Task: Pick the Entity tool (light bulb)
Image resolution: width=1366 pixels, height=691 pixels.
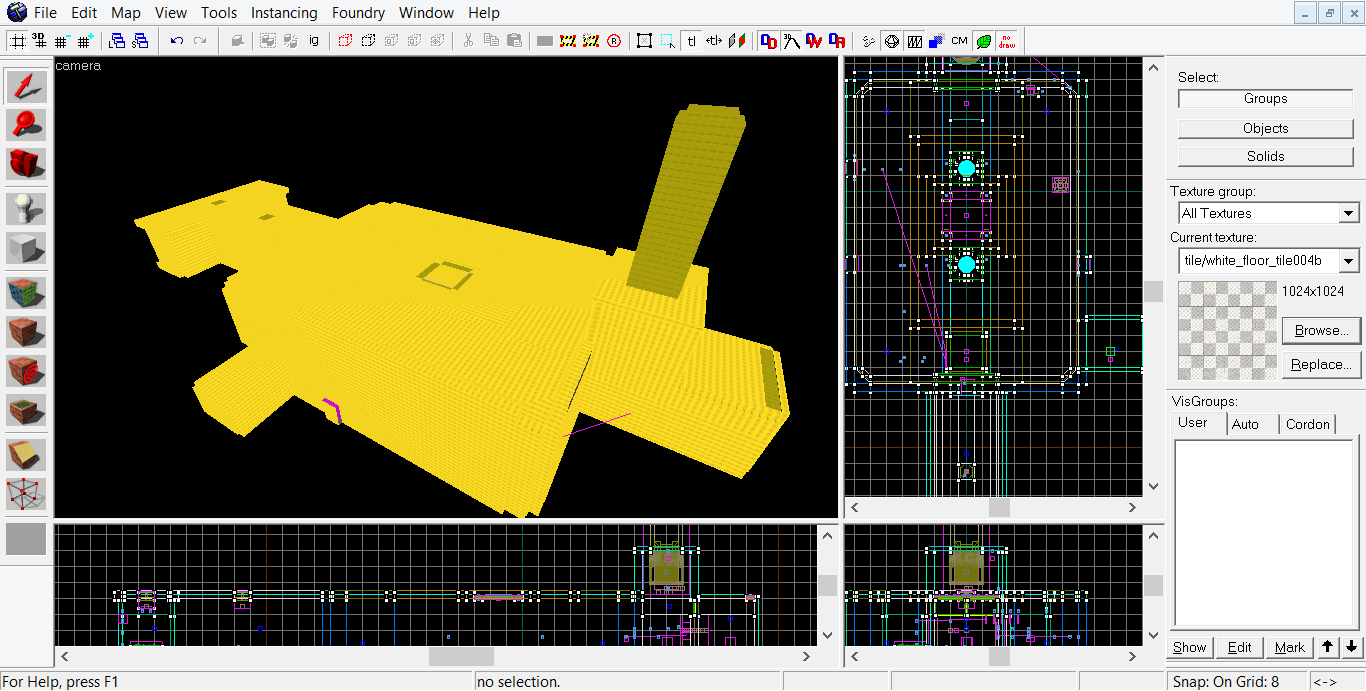Action: pyautogui.click(x=26, y=208)
